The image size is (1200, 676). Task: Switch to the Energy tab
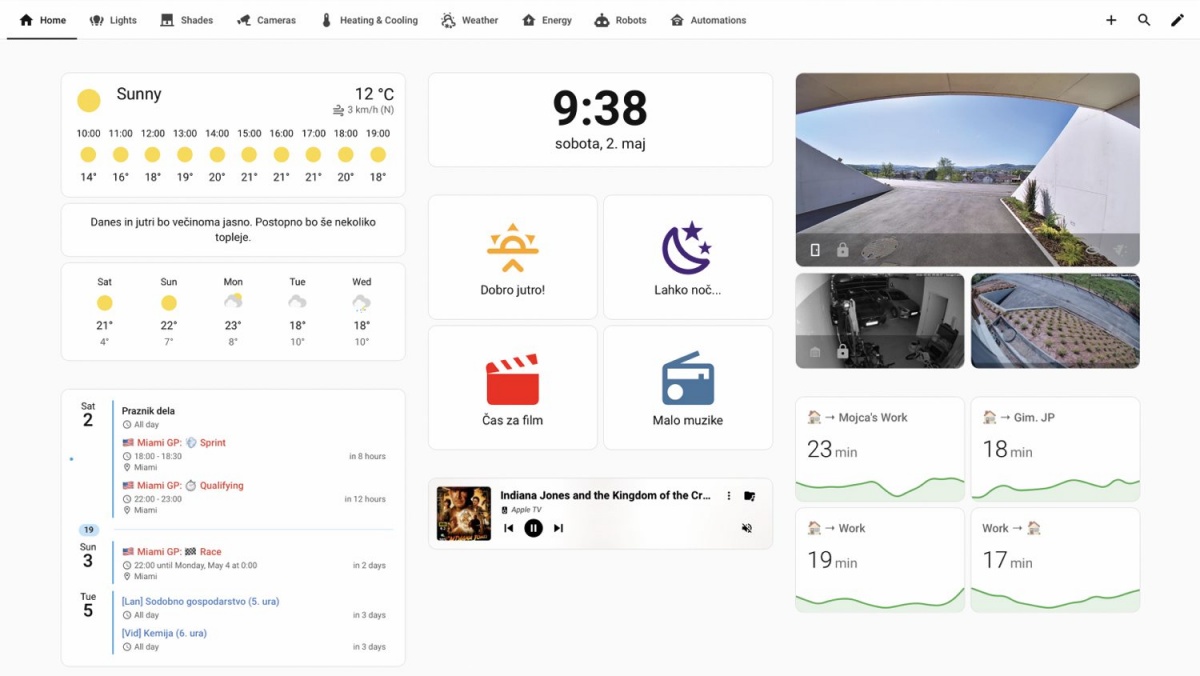[x=547, y=20]
